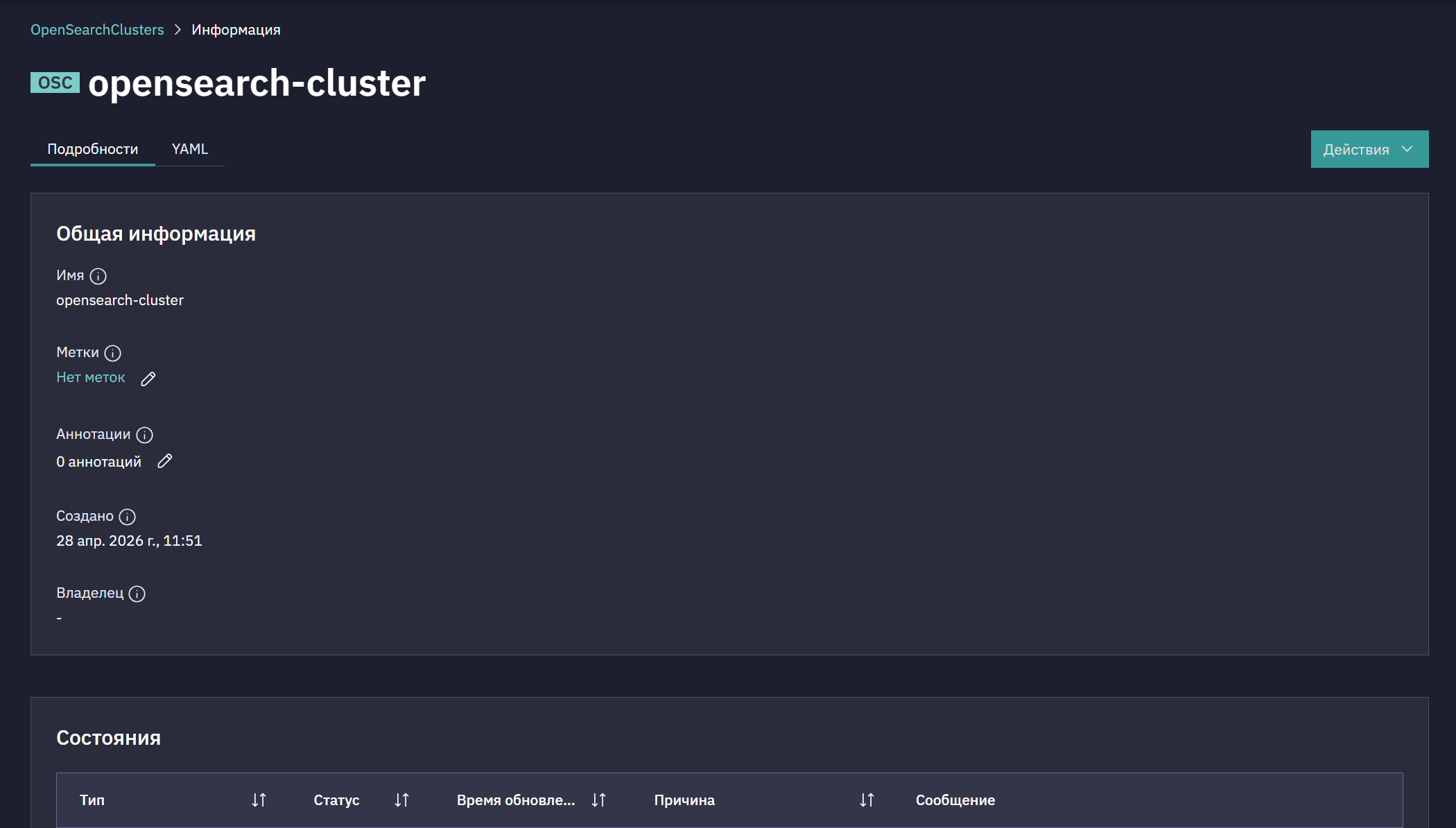Switch to the YAML tab
The height and width of the screenshot is (828, 1456).
point(190,149)
